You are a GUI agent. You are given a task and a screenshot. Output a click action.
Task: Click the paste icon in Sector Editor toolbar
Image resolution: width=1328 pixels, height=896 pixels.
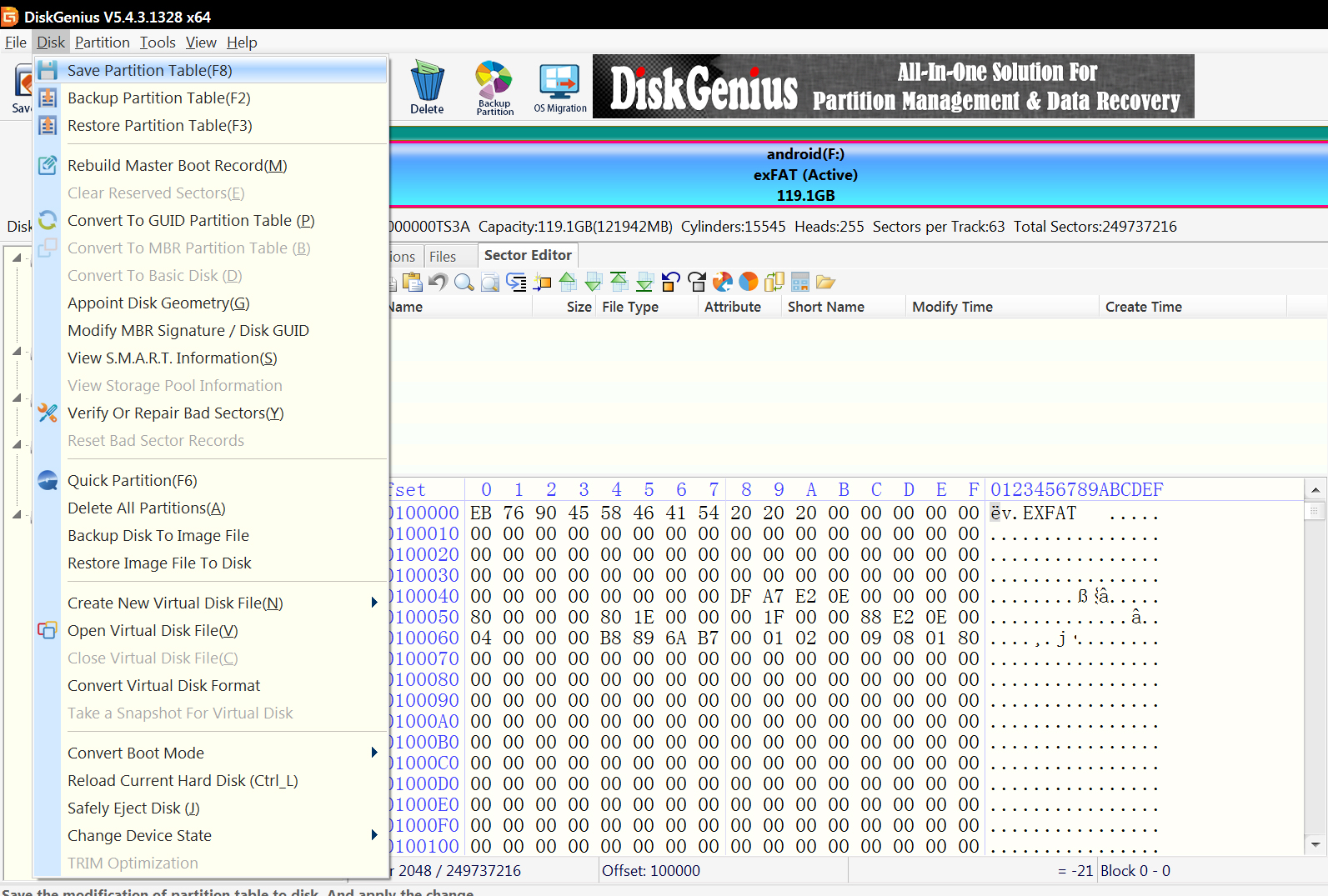click(412, 283)
